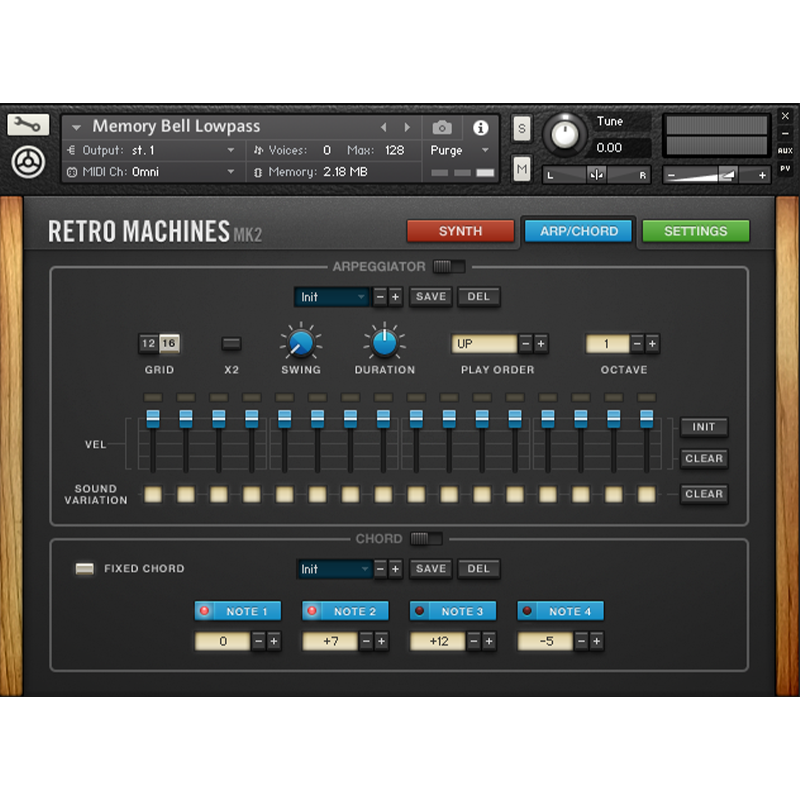Click the Play Order UP value field
This screenshot has height=800, width=800.
(484, 344)
